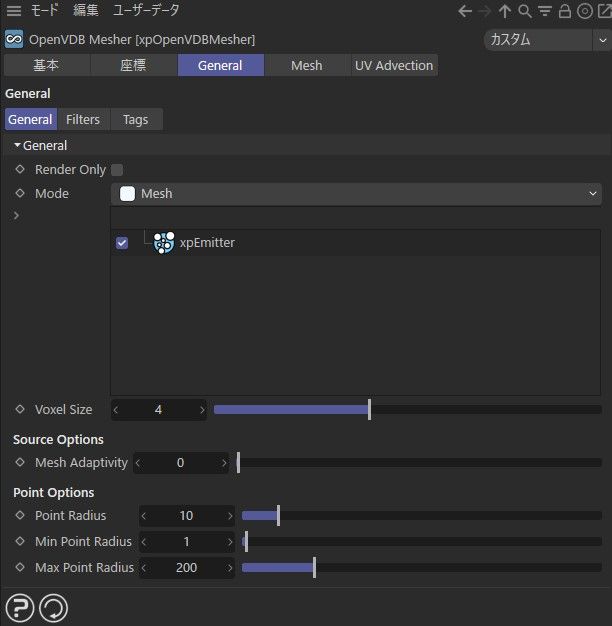Click the chevron next to カスタム
This screenshot has width=612, height=626.
(x=602, y=40)
